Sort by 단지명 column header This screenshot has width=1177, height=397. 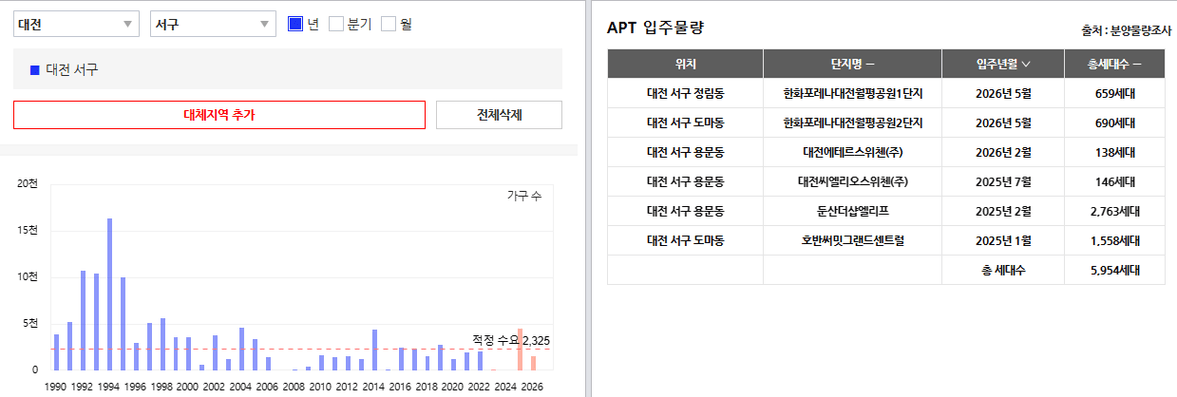pyautogui.click(x=852, y=64)
